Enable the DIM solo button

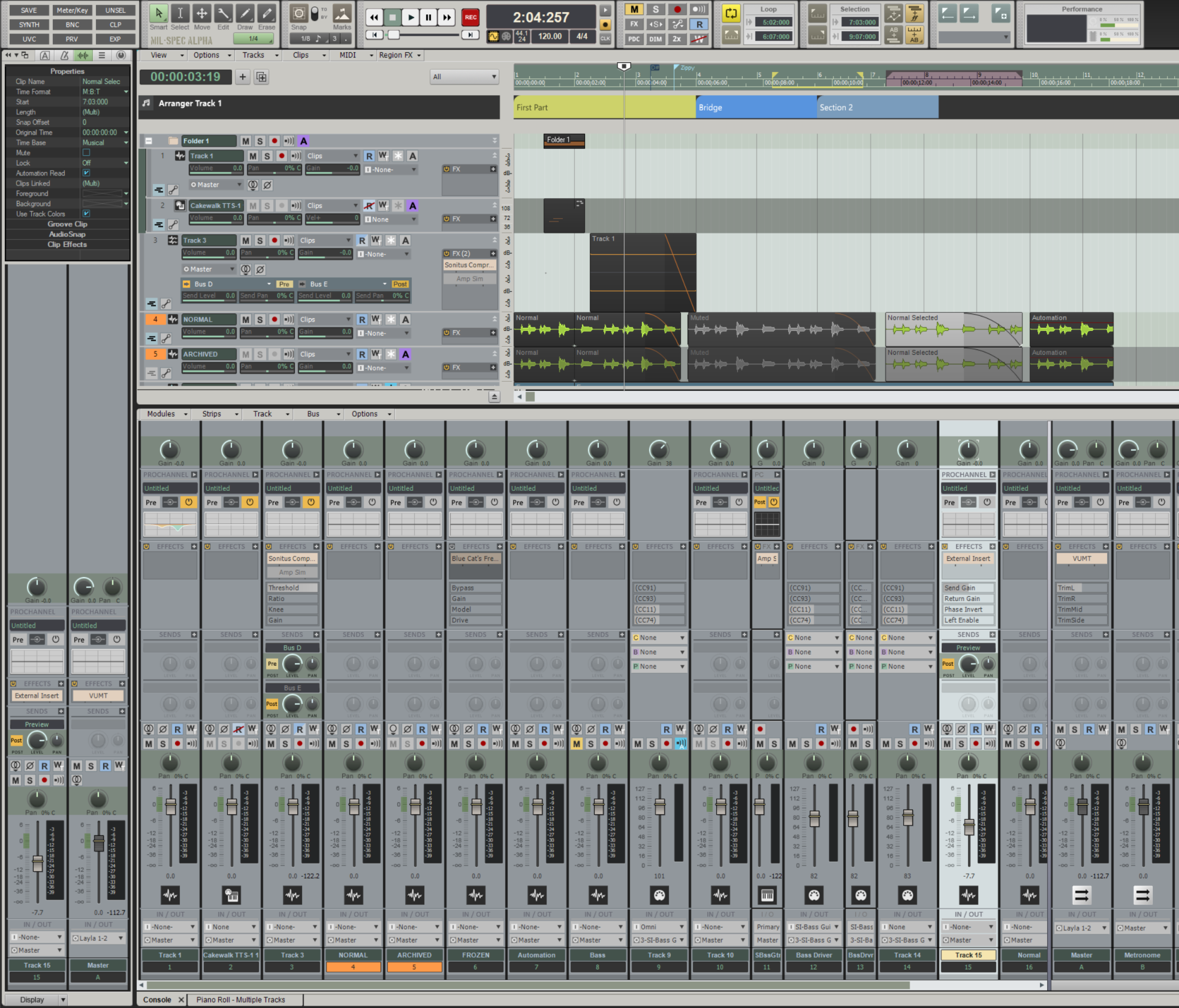click(x=656, y=39)
